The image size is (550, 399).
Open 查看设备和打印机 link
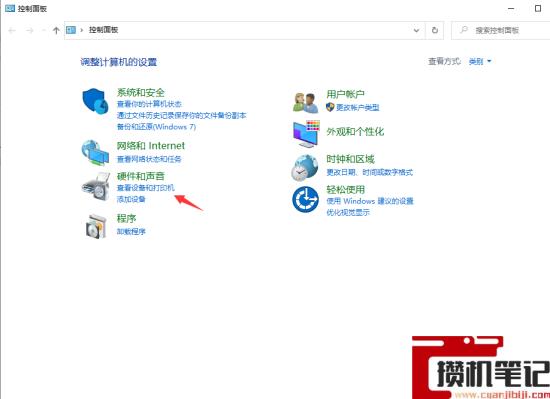(146, 188)
